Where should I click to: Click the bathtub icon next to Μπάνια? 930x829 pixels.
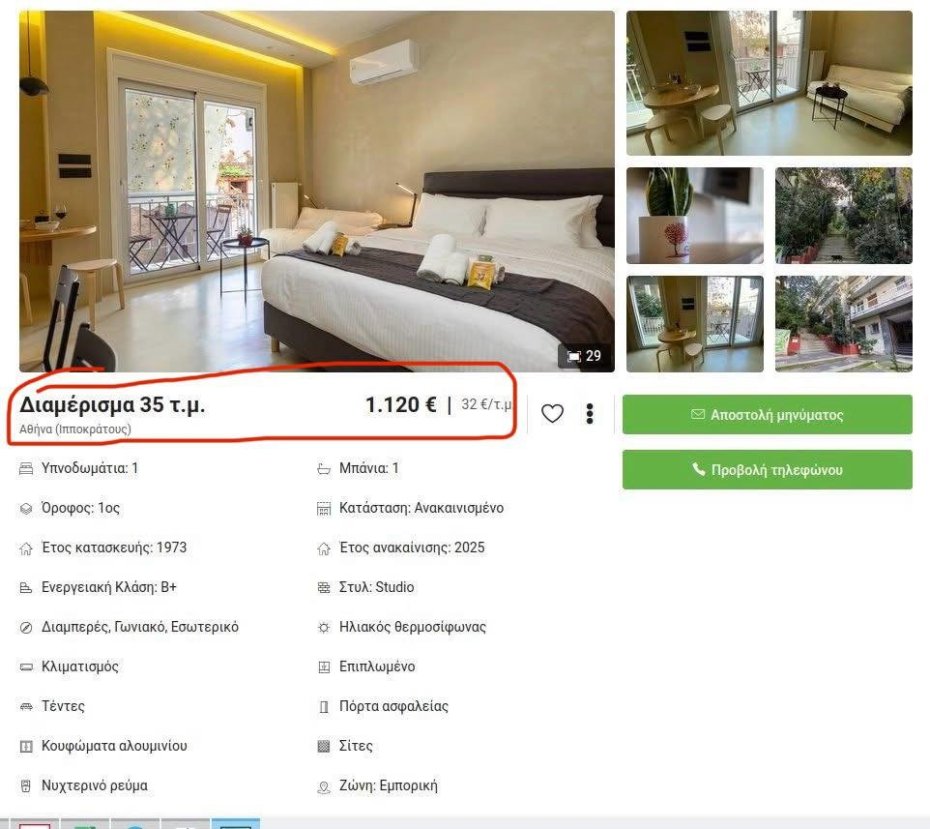[x=324, y=470]
